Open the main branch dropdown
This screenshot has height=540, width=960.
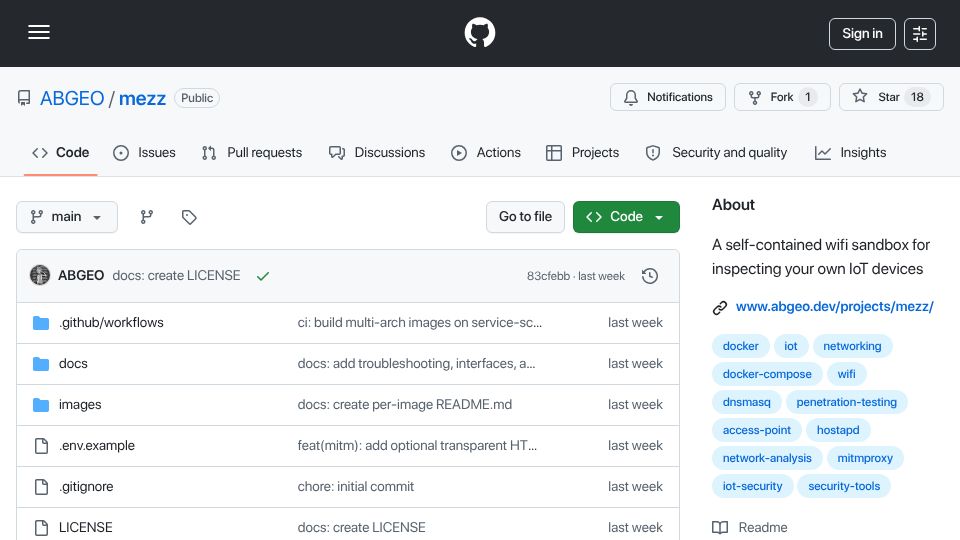coord(67,217)
